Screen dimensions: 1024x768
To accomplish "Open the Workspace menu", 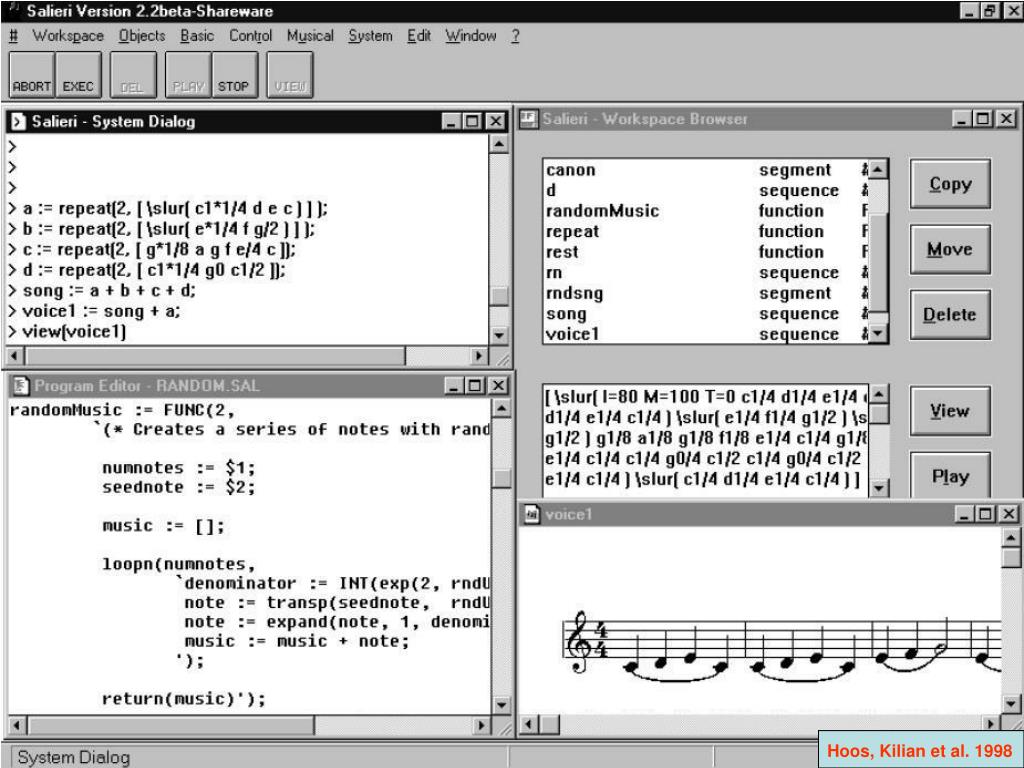I will coord(68,36).
